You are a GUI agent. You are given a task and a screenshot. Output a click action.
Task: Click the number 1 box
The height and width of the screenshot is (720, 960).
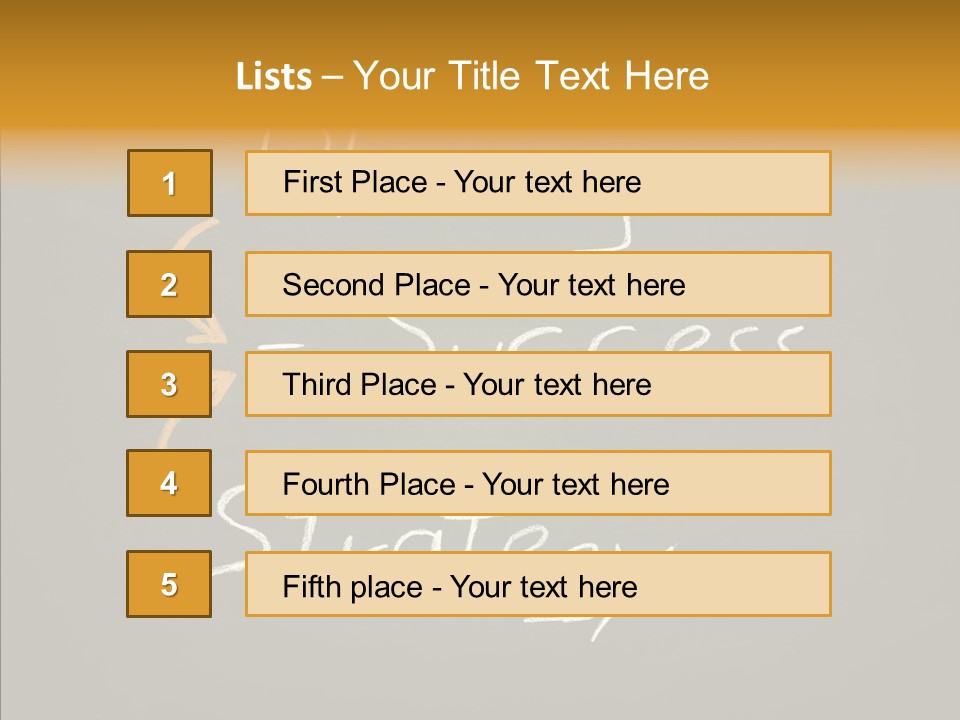point(170,183)
